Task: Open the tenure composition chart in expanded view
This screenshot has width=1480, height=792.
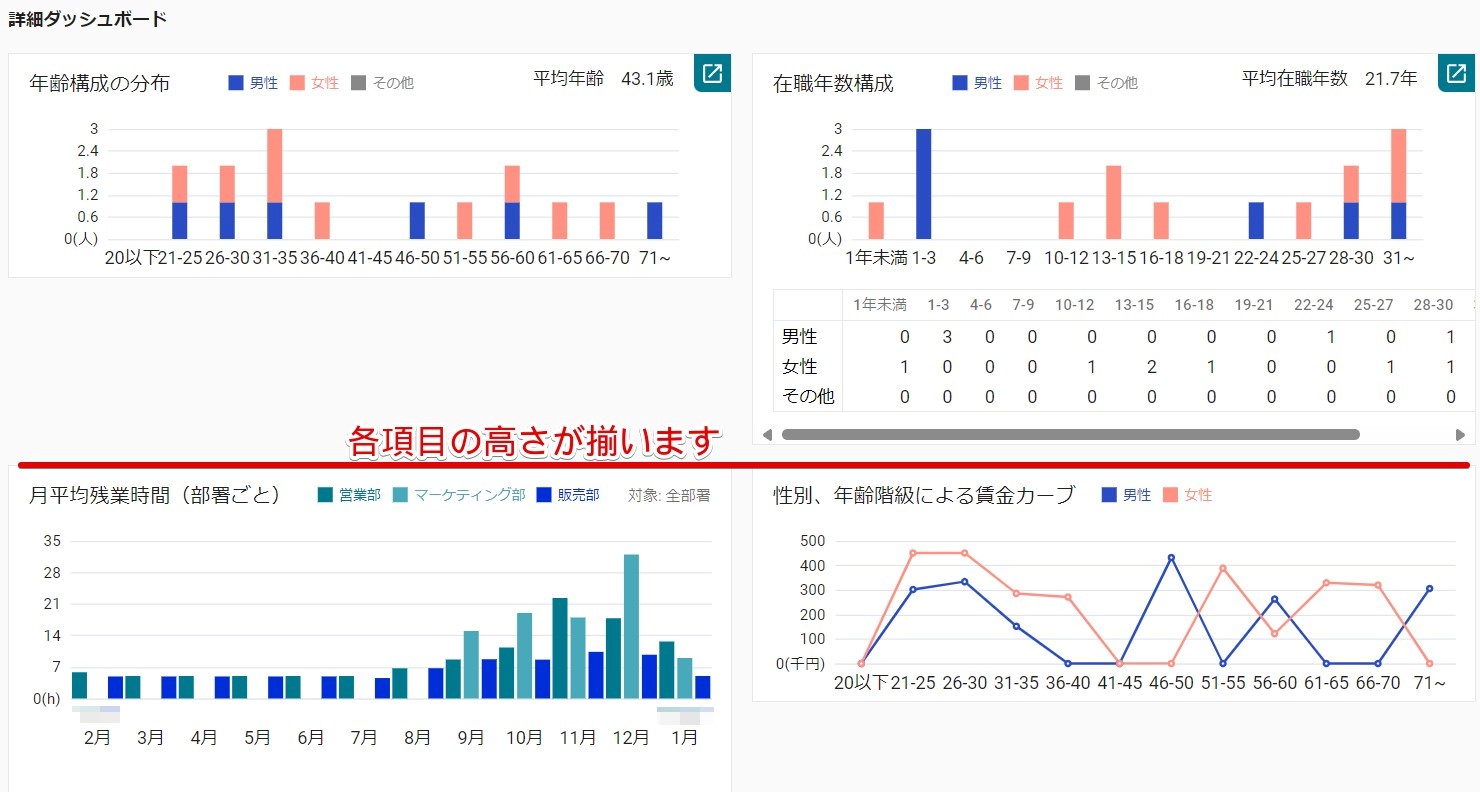Action: tap(1456, 73)
